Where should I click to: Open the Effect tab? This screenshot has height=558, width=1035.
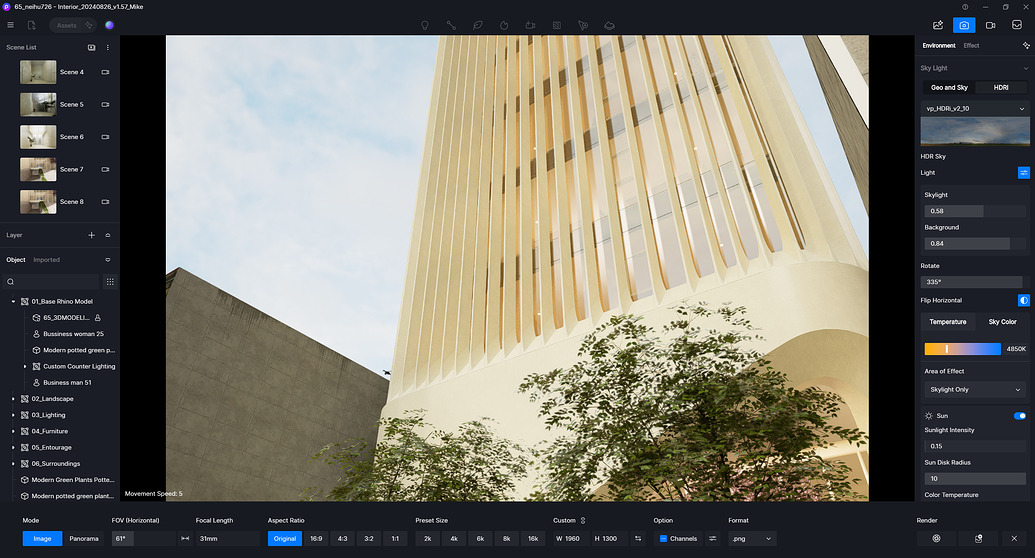click(971, 46)
